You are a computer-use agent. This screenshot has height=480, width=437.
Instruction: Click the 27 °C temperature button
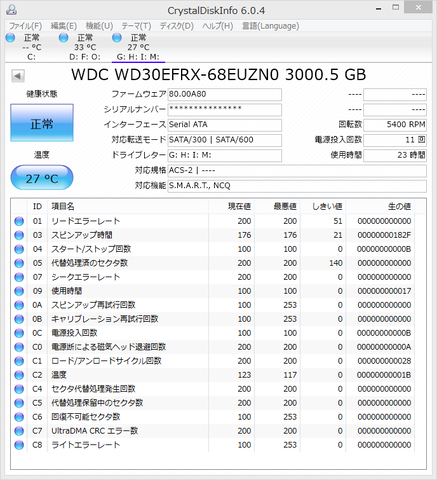[42, 178]
